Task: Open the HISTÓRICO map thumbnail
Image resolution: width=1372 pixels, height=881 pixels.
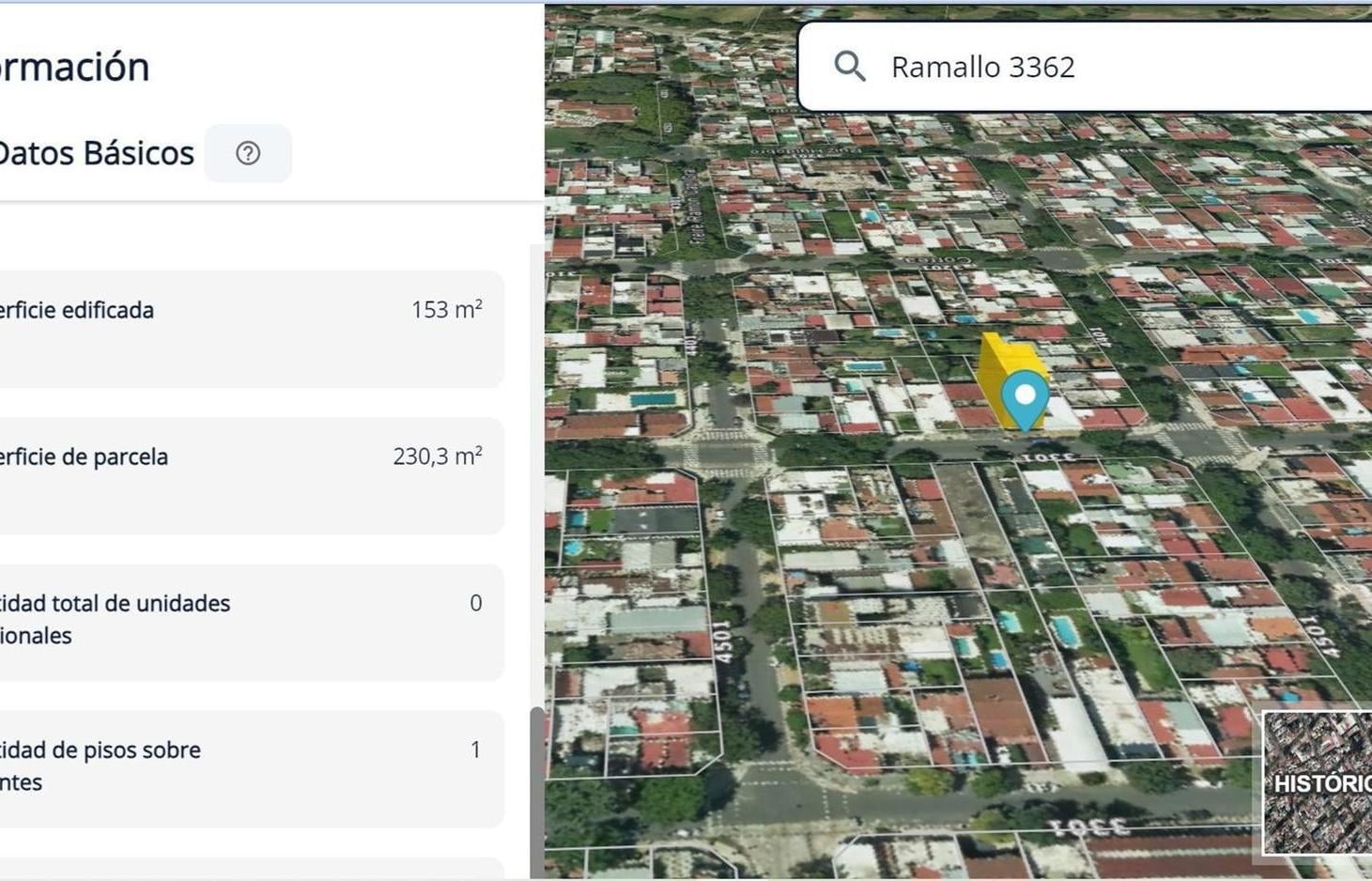Action: (x=1317, y=783)
